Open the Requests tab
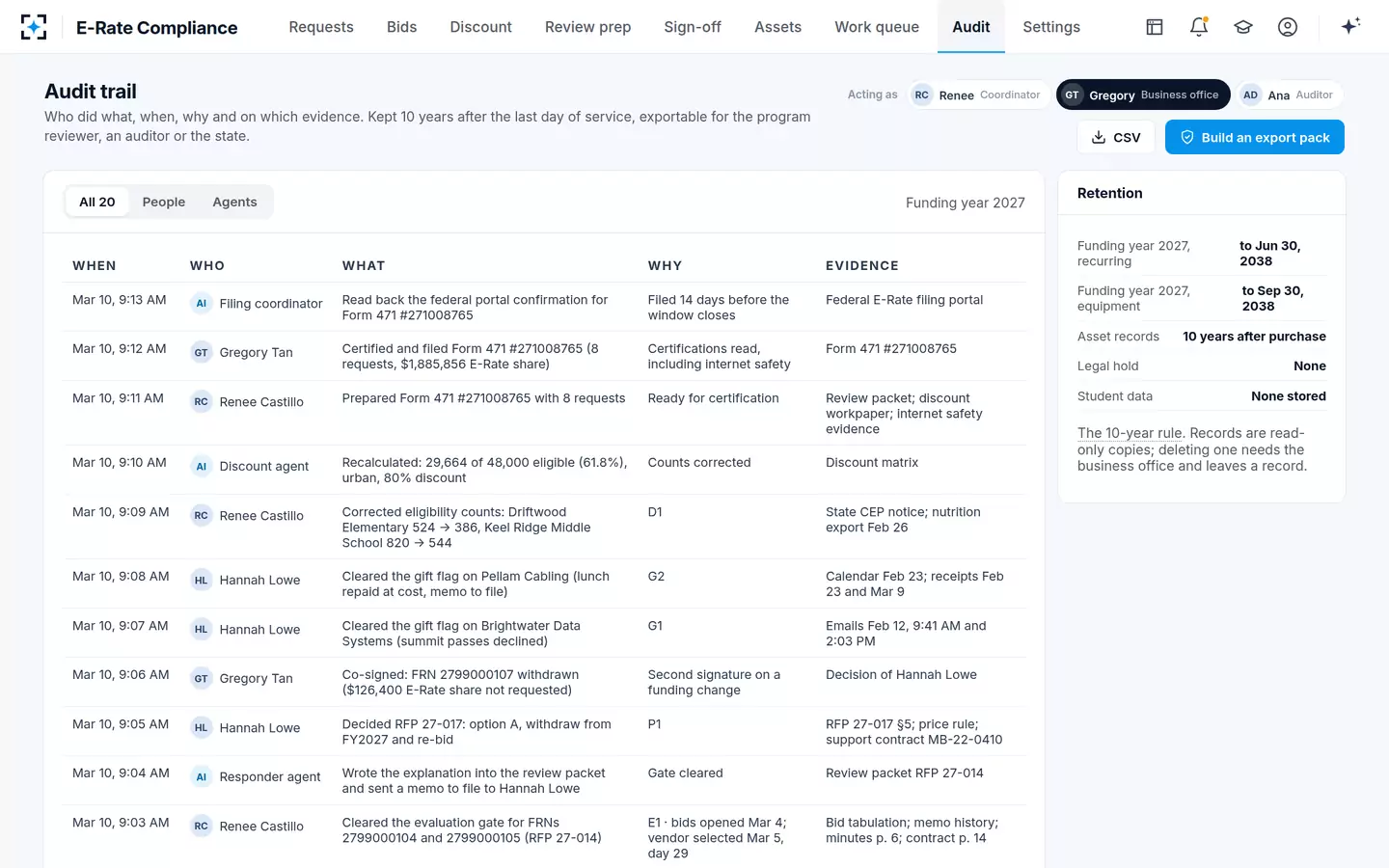The width and height of the screenshot is (1389, 868). [x=321, y=27]
